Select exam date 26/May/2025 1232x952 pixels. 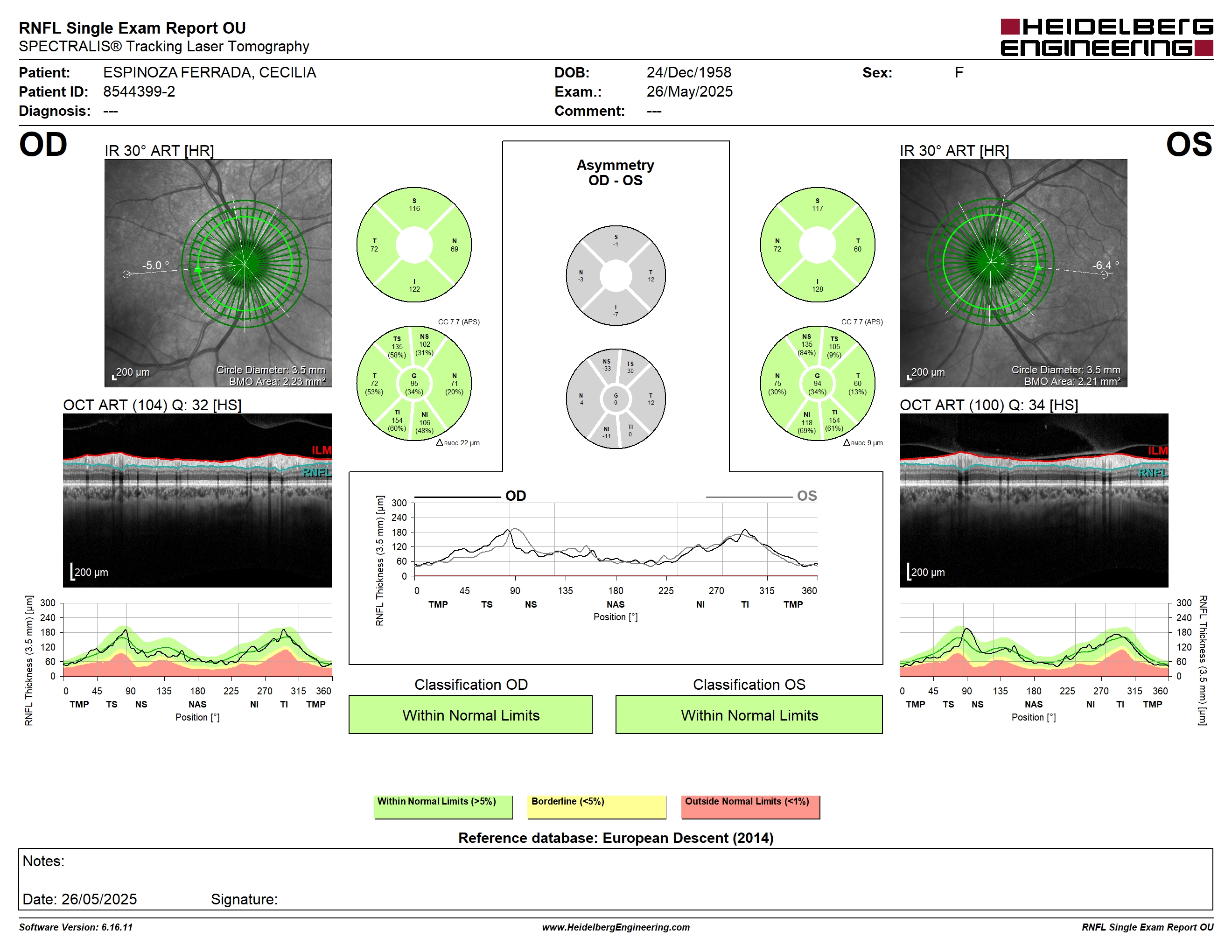tap(689, 91)
